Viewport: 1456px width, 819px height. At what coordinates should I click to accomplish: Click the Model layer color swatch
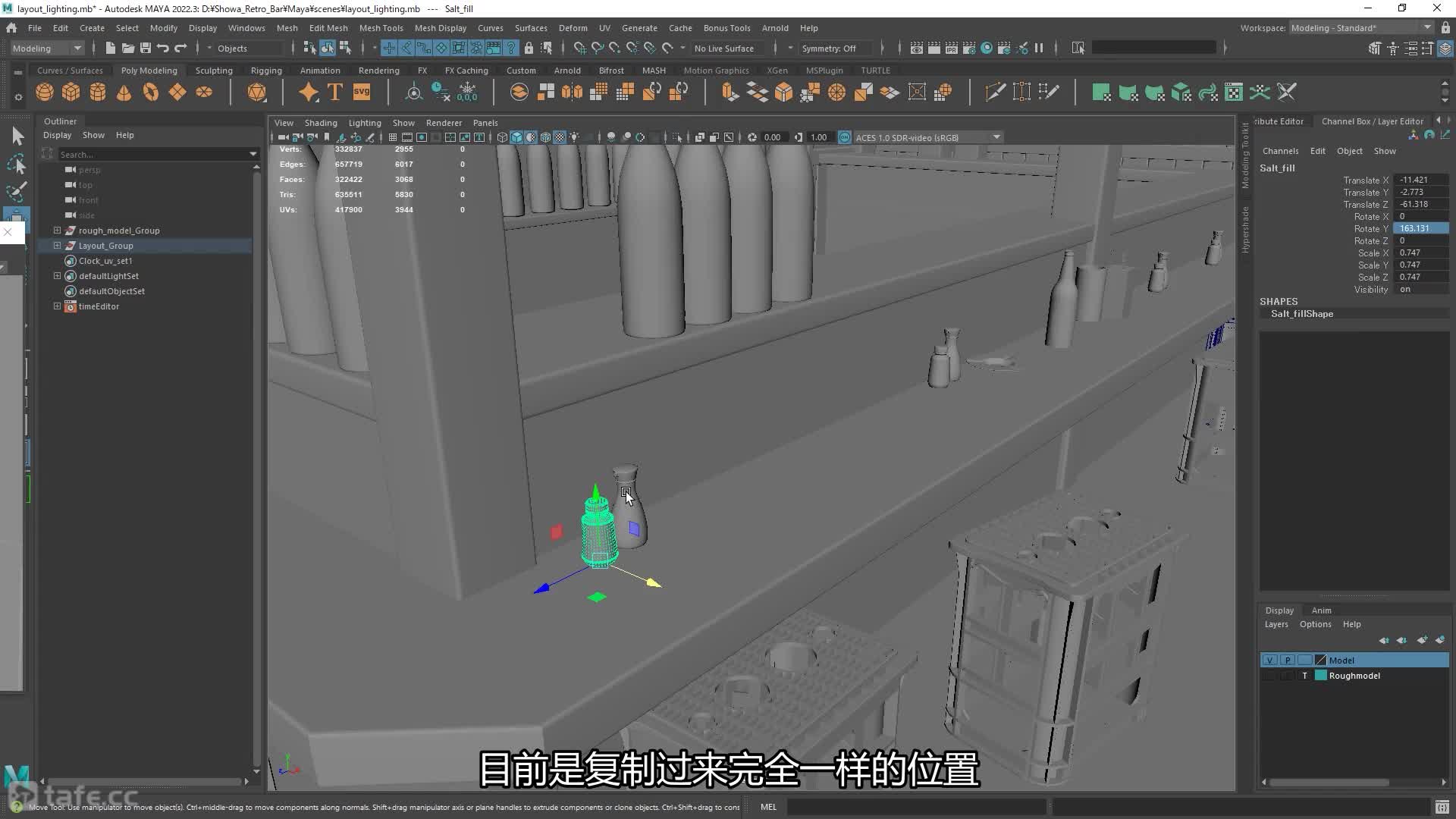click(x=1321, y=661)
